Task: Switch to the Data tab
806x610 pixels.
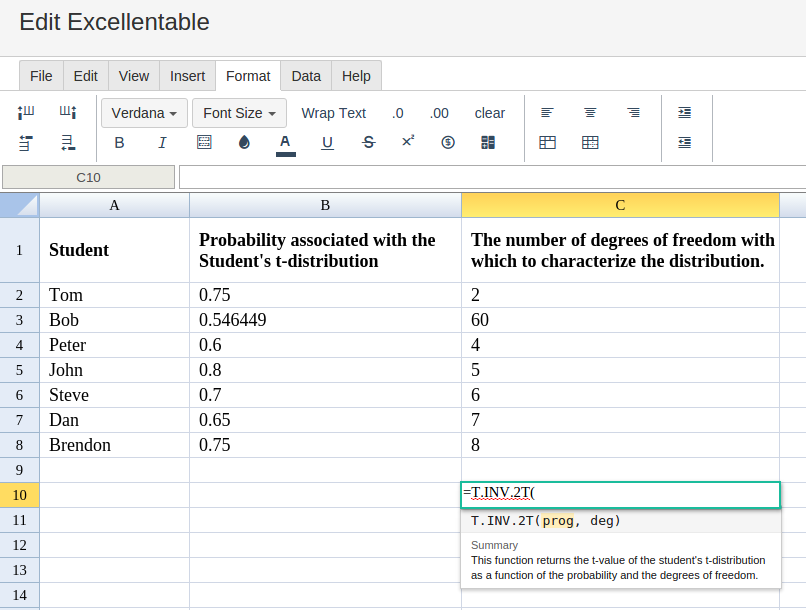Action: [x=306, y=76]
